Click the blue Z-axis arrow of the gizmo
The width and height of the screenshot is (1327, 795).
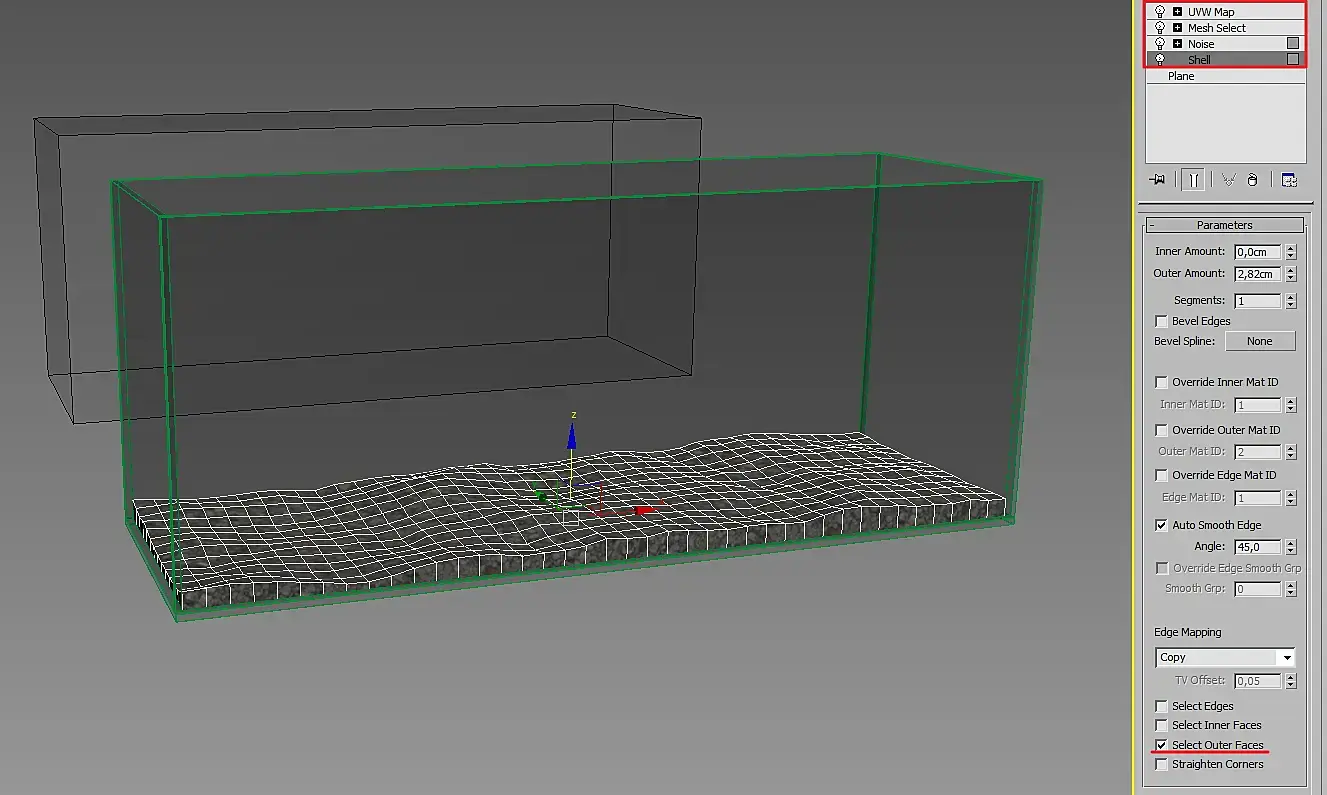572,435
